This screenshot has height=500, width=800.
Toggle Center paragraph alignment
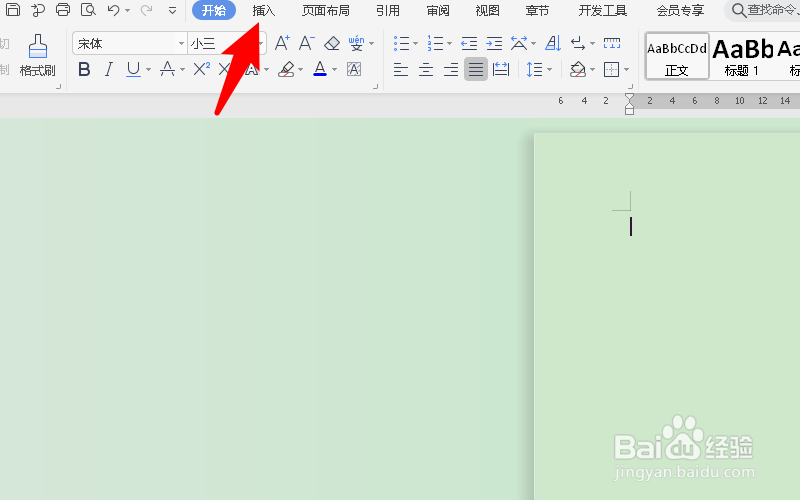(426, 69)
